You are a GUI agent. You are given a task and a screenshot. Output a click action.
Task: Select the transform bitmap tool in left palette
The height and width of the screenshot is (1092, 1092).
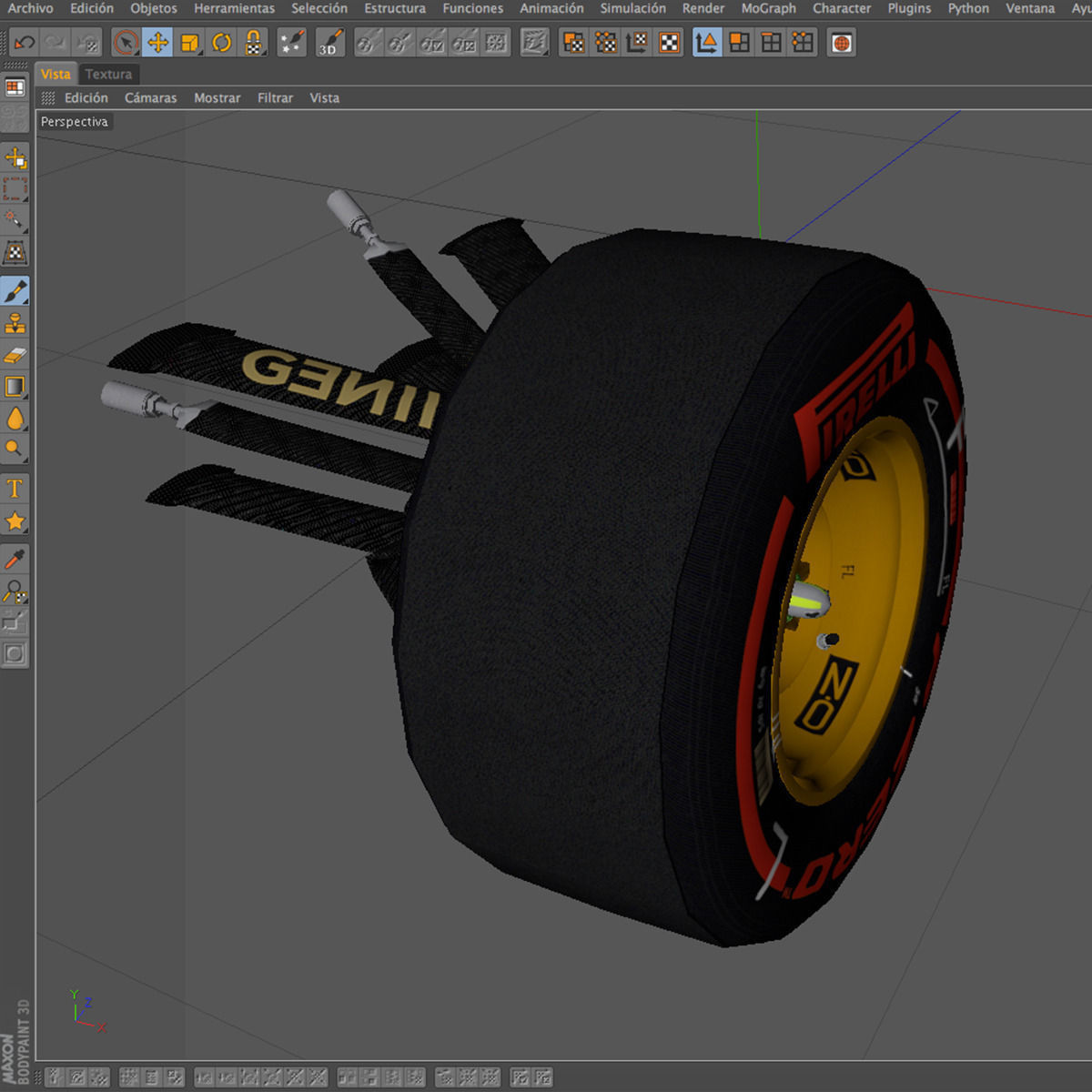pos(15,157)
